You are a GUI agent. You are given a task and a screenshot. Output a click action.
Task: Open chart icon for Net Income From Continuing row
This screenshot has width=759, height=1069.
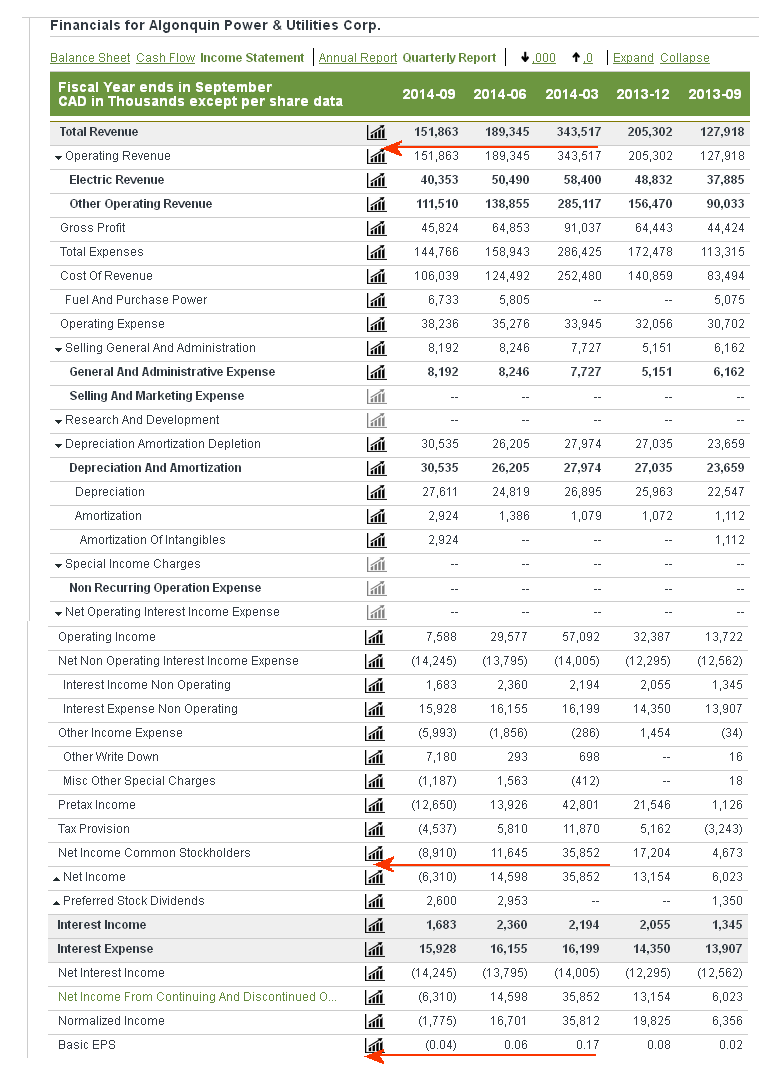374,997
